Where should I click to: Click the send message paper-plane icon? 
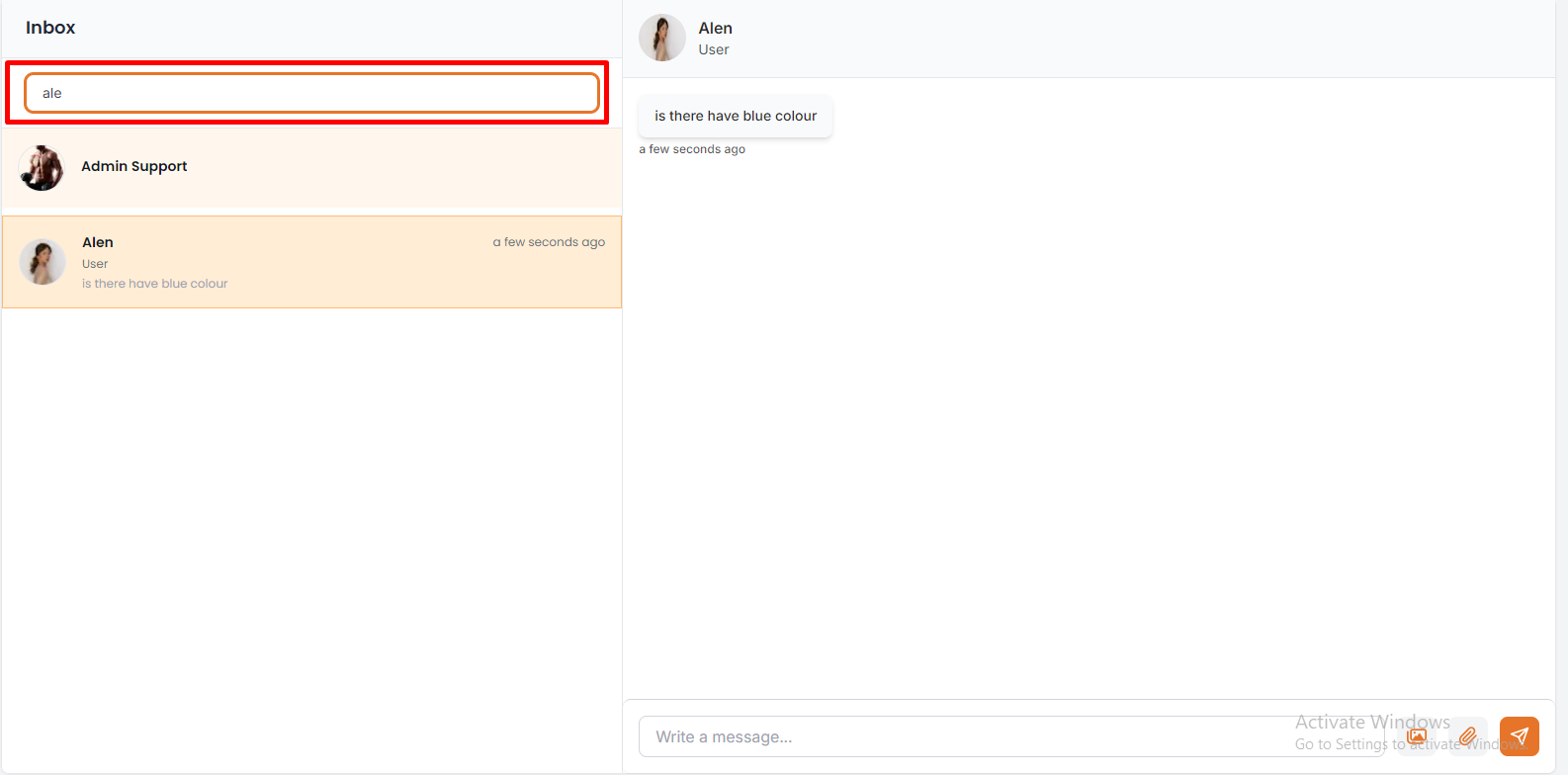[1519, 736]
